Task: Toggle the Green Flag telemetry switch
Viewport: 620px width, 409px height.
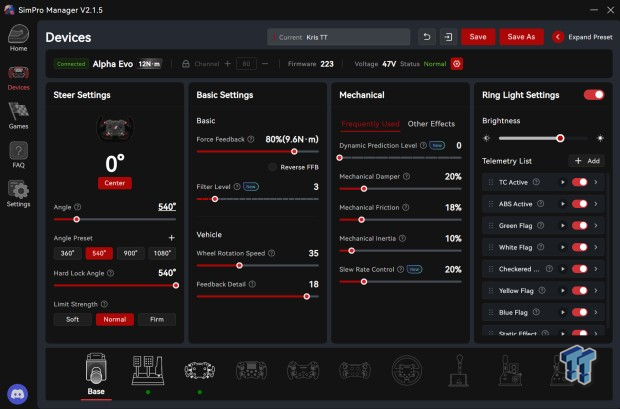Action: pos(579,225)
